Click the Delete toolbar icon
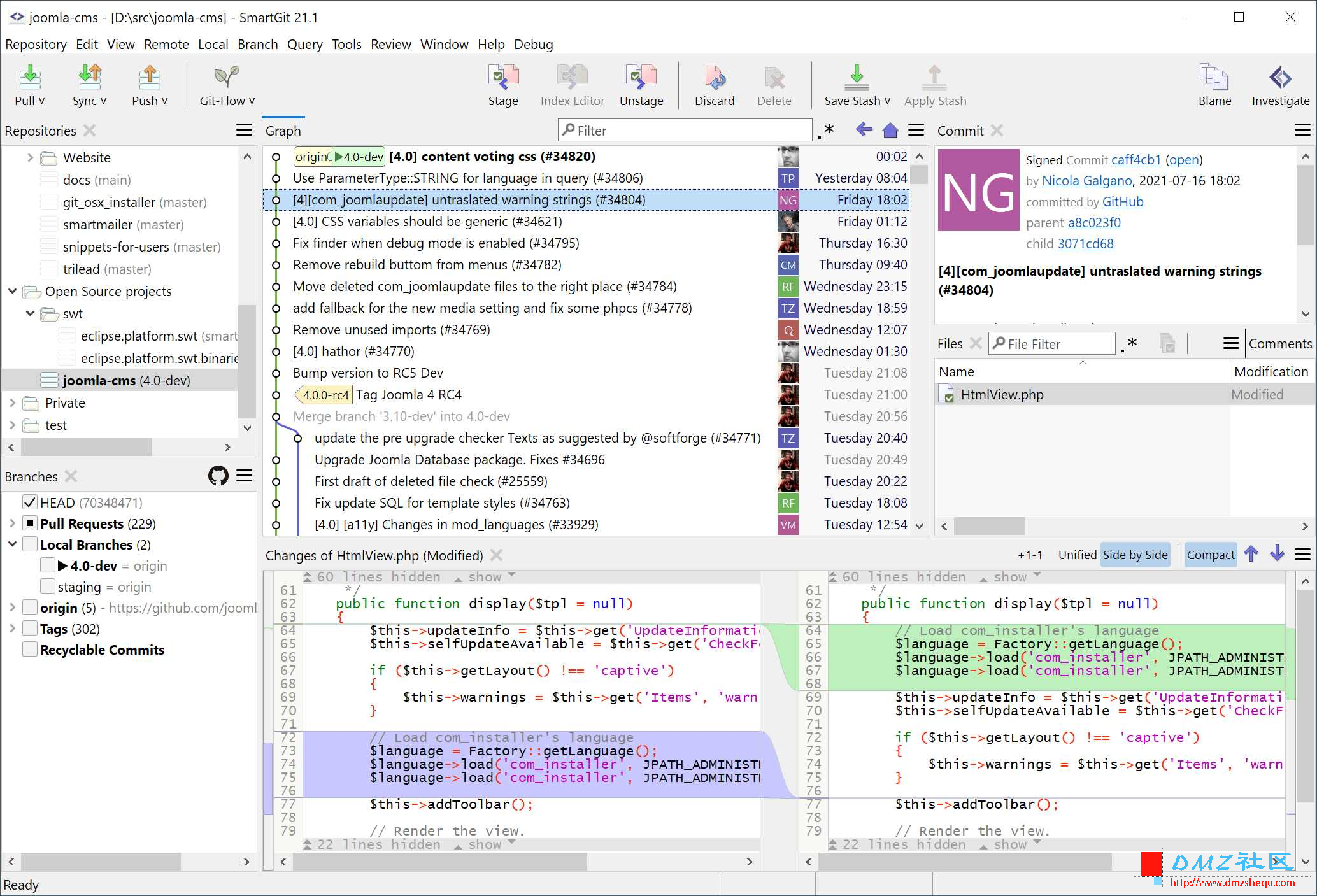 tap(774, 85)
